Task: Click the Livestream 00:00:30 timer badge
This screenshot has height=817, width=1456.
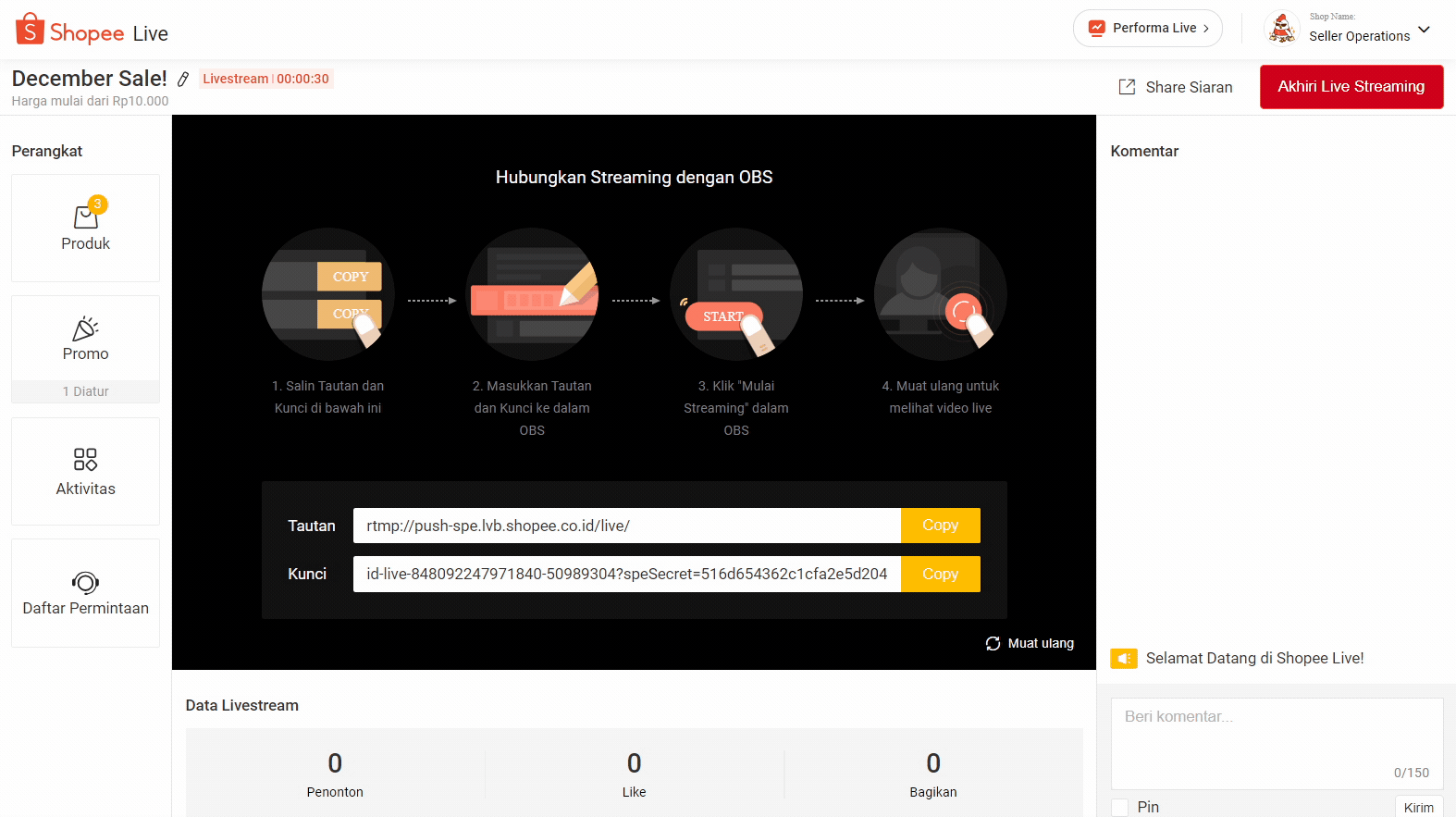Action: tap(266, 79)
